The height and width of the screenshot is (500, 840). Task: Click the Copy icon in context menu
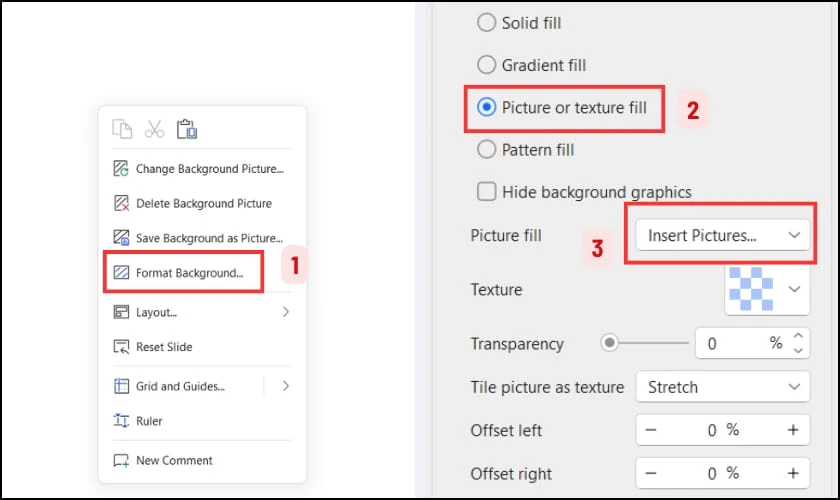[x=122, y=129]
